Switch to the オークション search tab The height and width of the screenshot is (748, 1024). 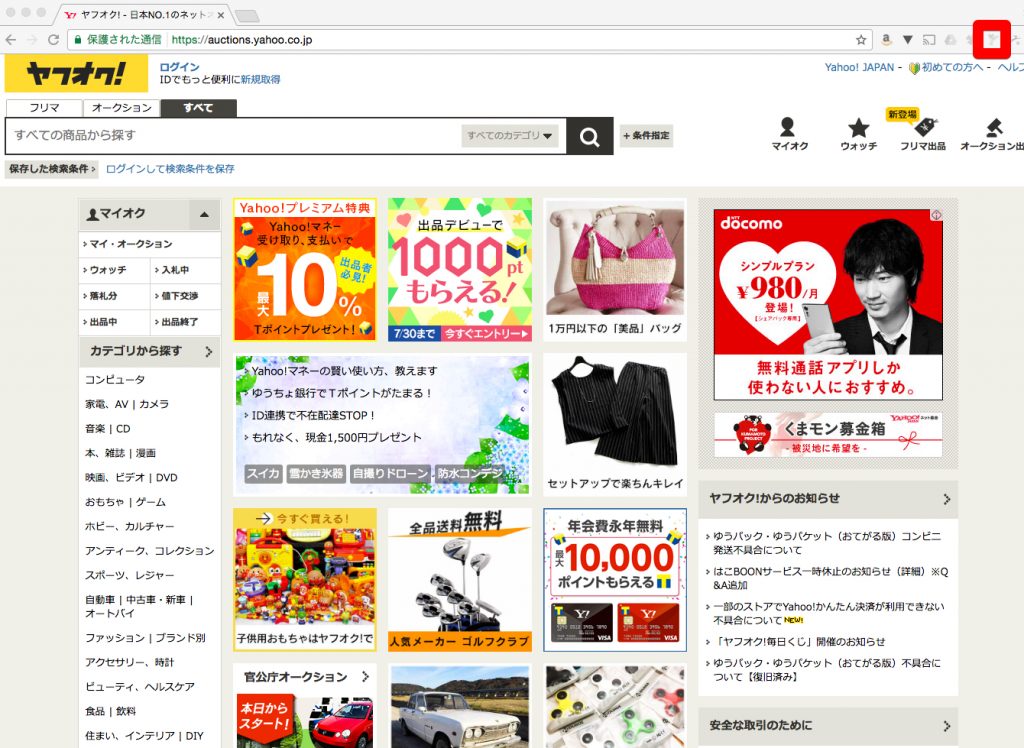pos(122,108)
